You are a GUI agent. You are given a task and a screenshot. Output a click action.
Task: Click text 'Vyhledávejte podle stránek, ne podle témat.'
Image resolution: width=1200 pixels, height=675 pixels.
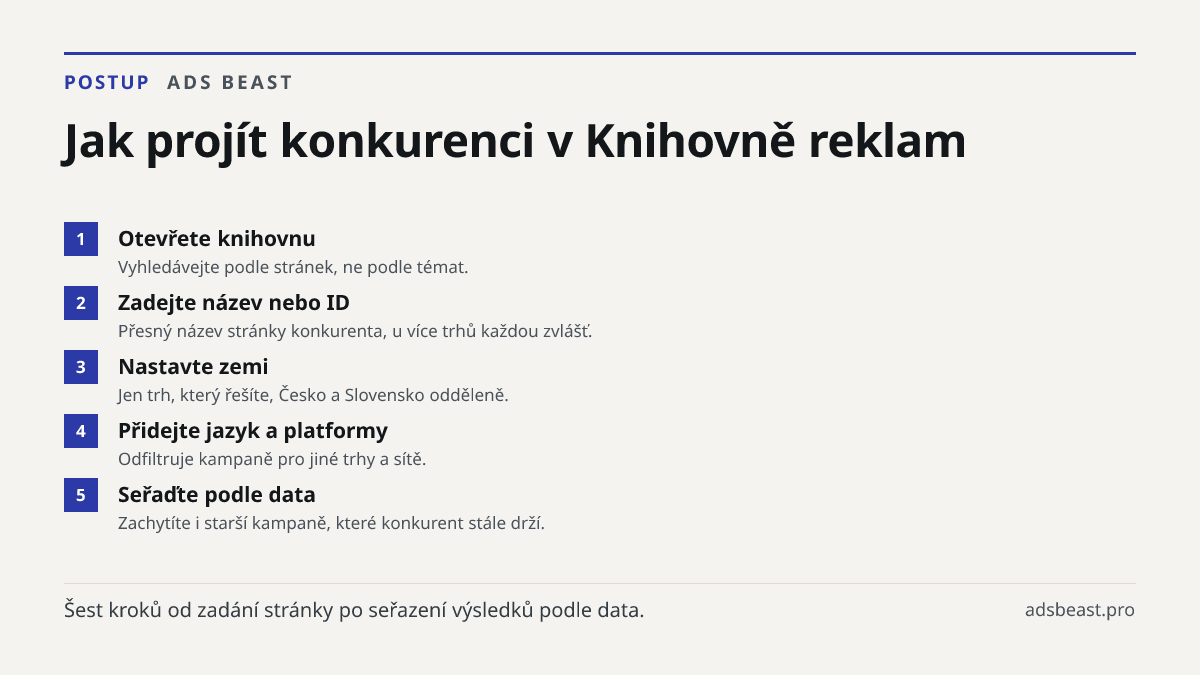click(293, 267)
